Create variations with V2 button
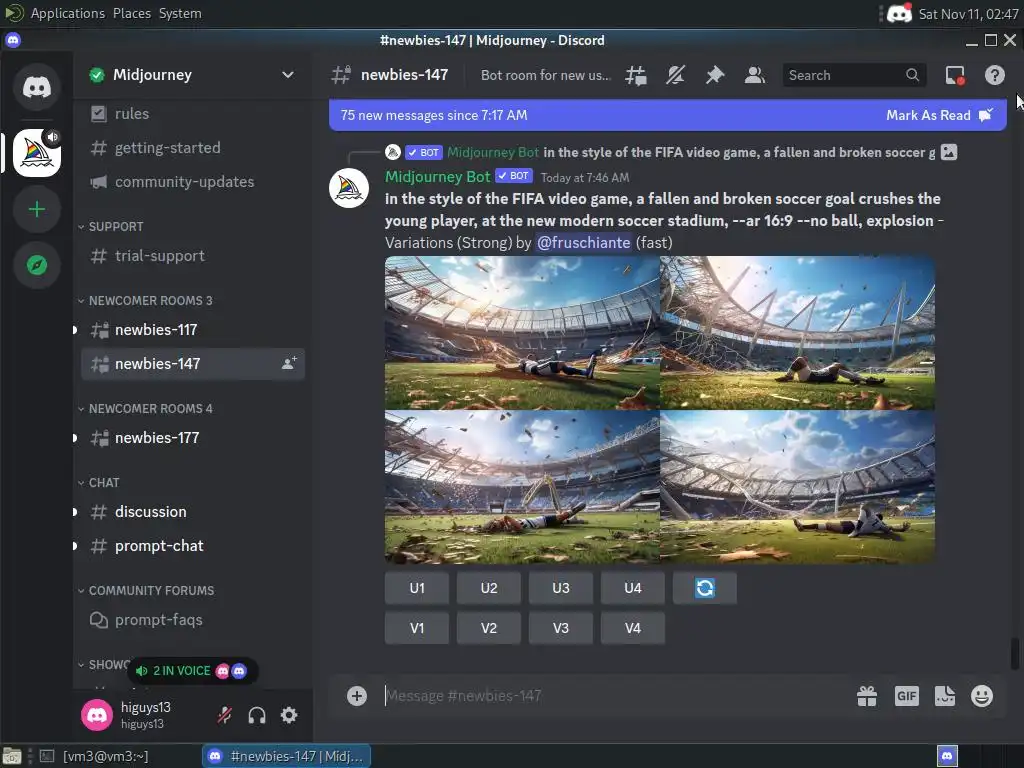Image resolution: width=1024 pixels, height=768 pixels. pyautogui.click(x=488, y=628)
